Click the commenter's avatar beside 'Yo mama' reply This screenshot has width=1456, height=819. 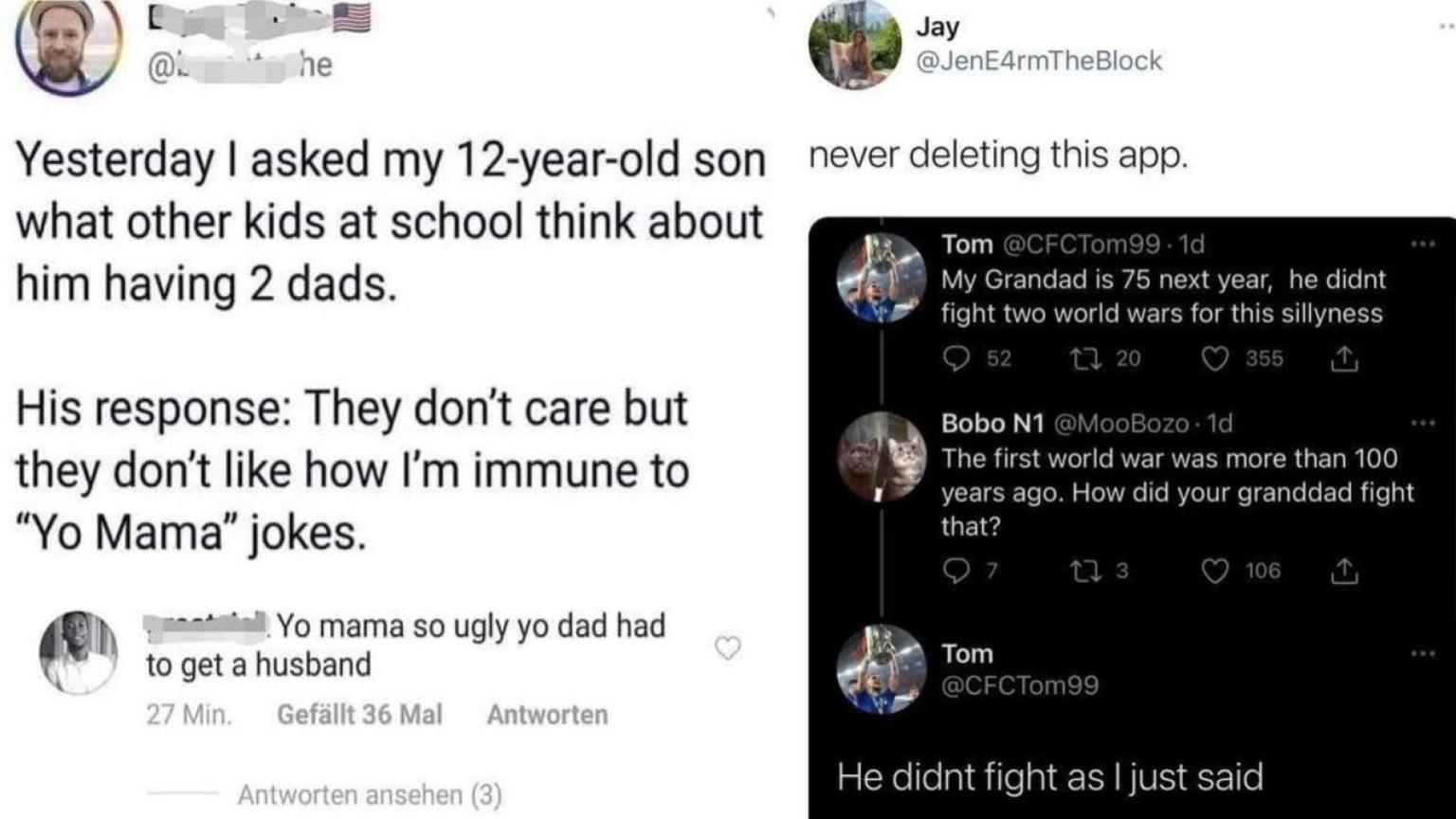point(78,652)
